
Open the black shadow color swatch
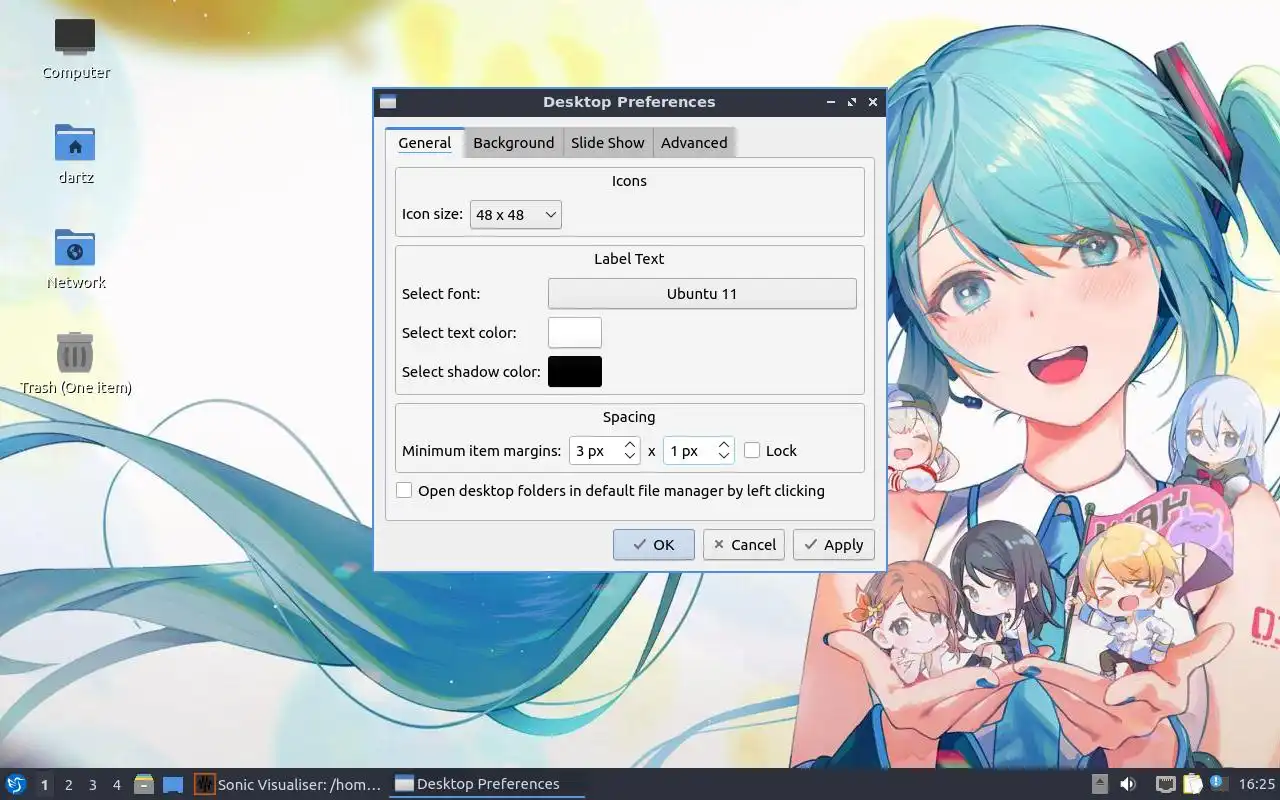[575, 372]
